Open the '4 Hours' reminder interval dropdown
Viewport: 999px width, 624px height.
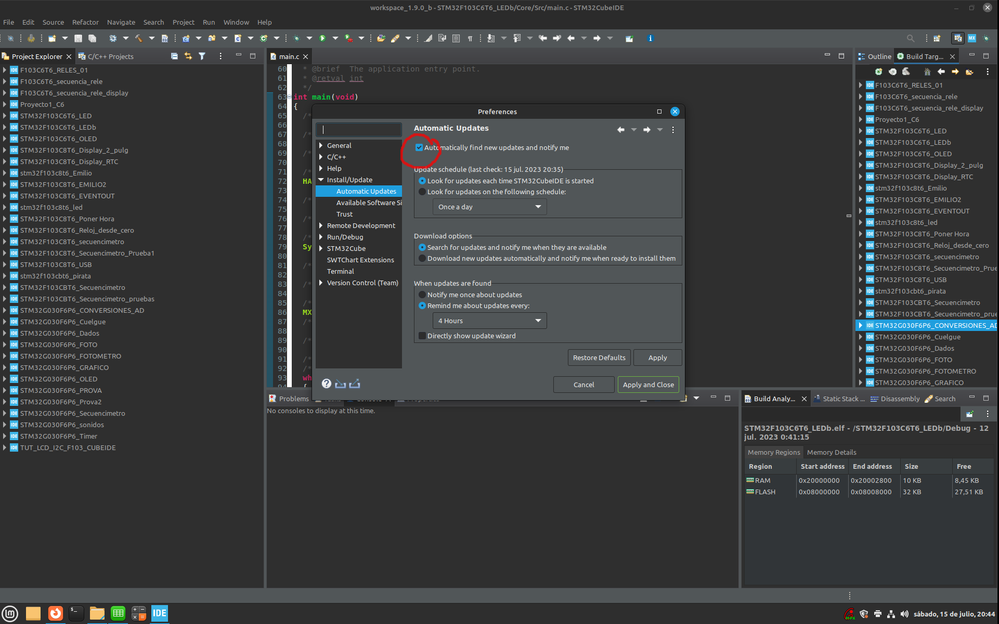pos(489,321)
